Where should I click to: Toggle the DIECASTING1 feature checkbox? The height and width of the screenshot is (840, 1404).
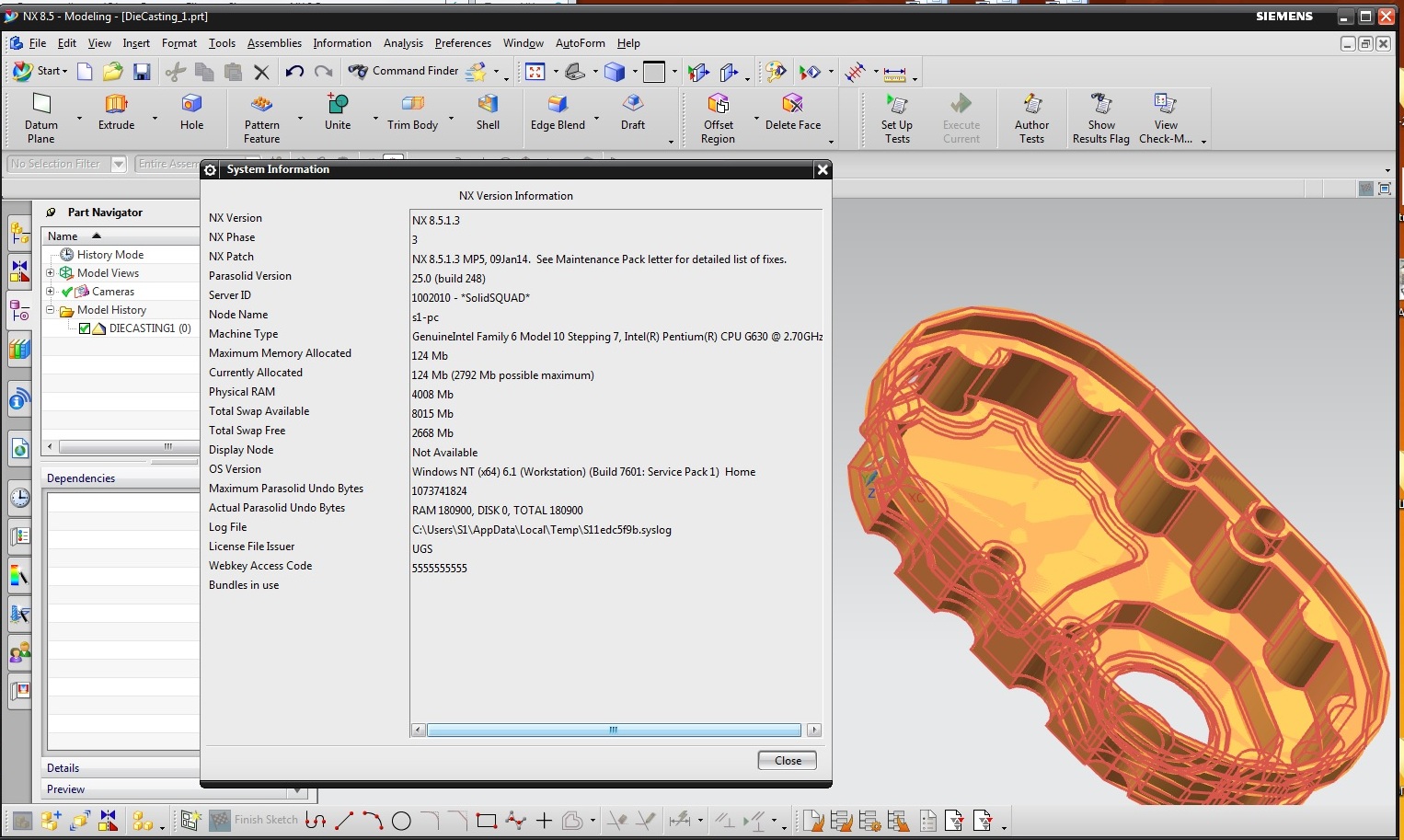85,328
